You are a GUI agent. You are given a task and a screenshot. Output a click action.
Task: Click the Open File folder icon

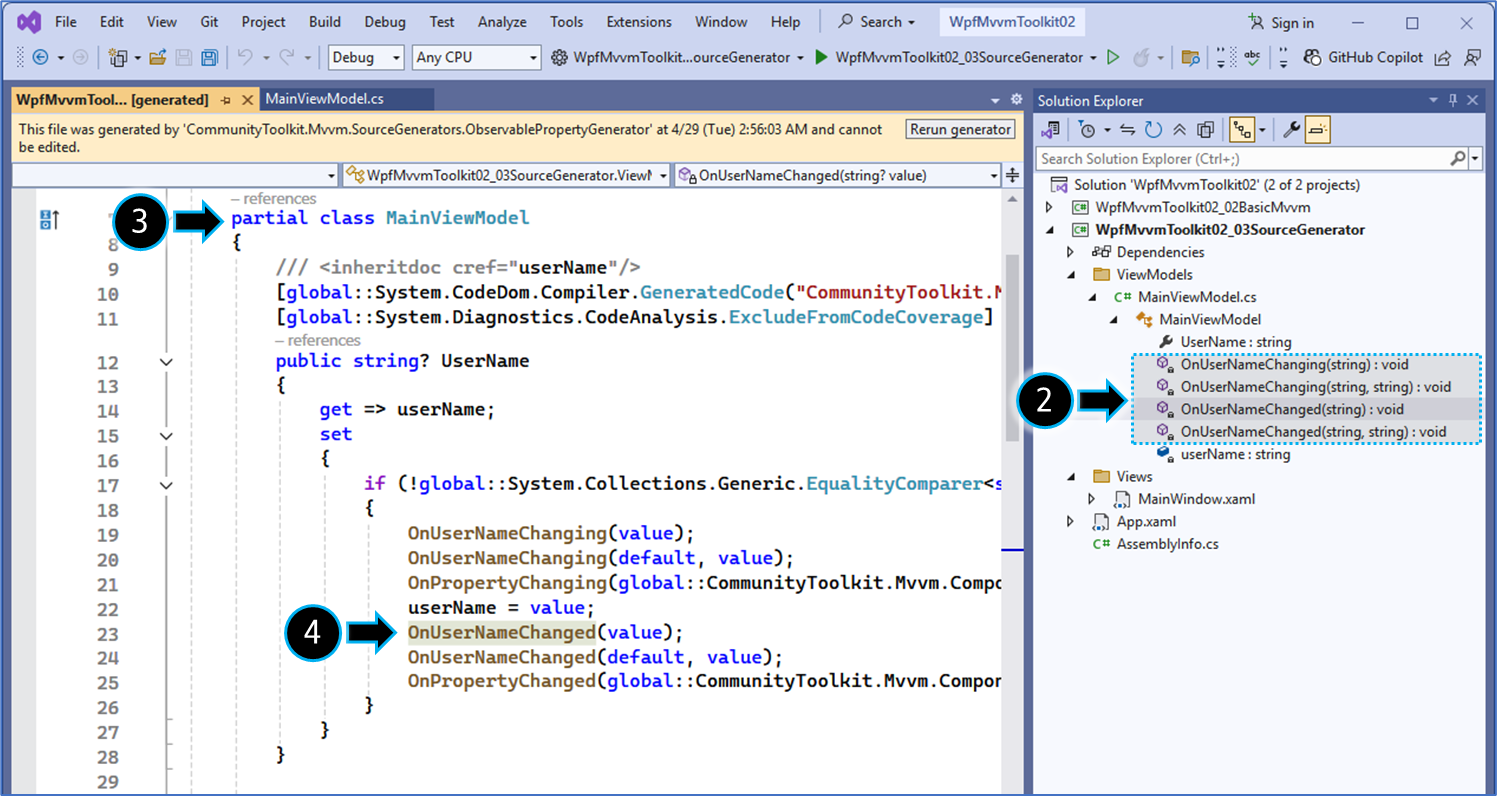[158, 58]
